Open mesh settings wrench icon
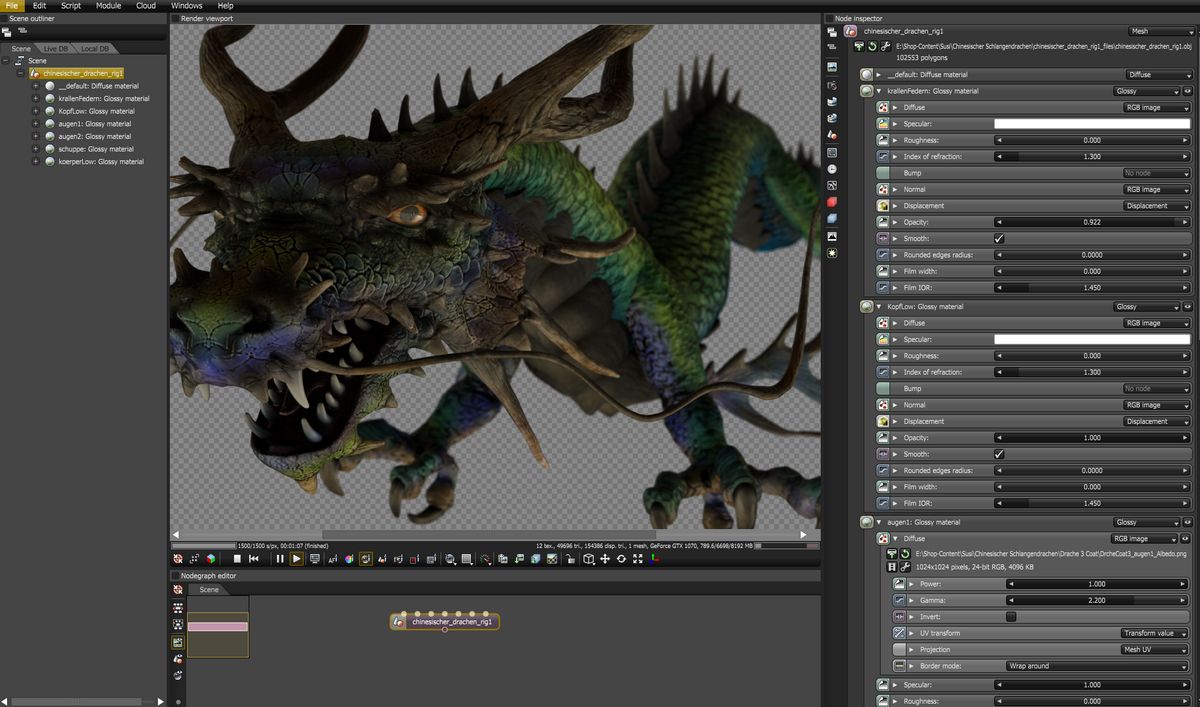 885,46
